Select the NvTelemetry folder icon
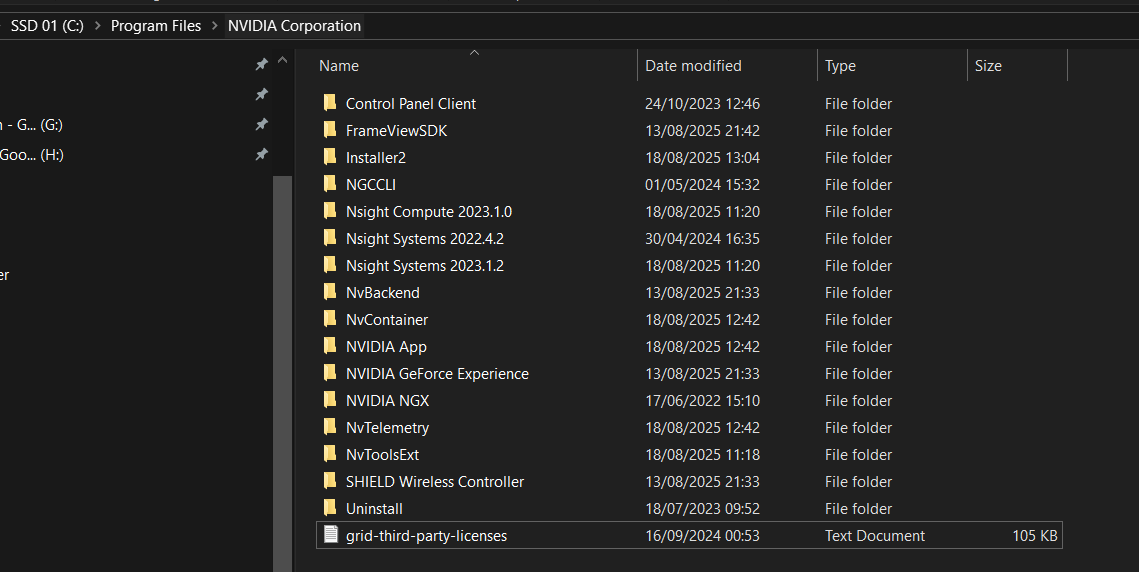 point(330,427)
